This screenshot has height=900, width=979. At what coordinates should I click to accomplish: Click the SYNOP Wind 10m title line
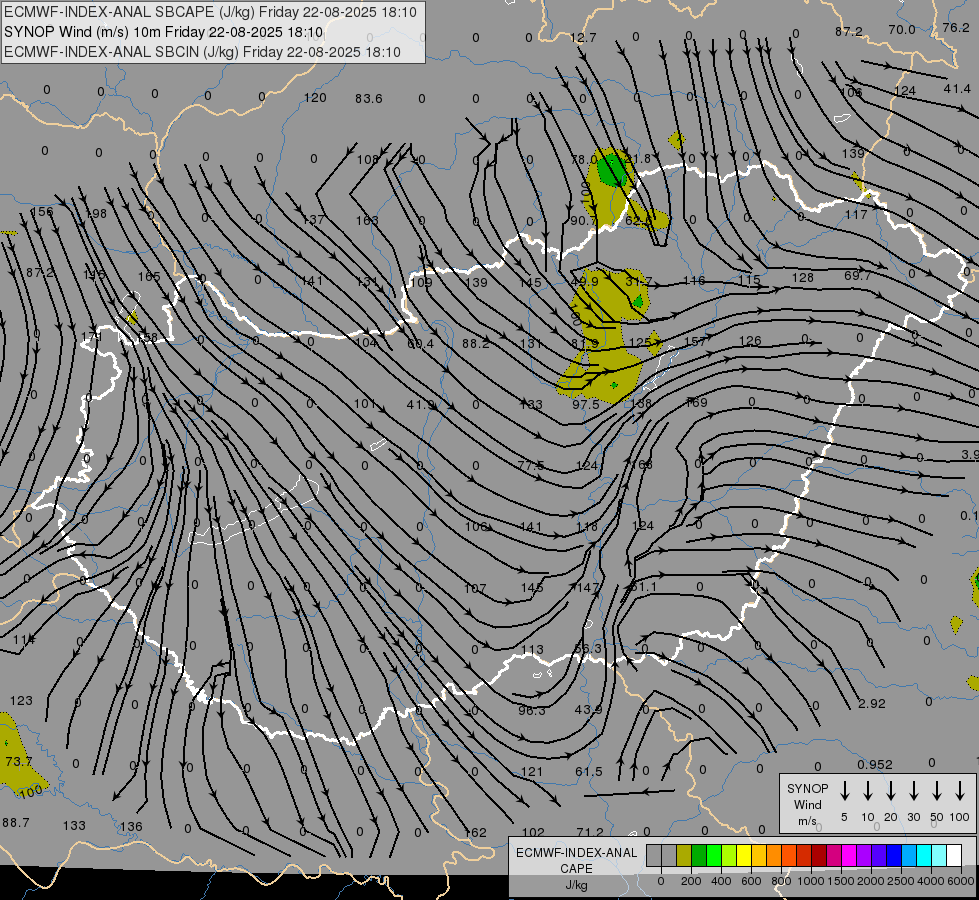tap(164, 32)
